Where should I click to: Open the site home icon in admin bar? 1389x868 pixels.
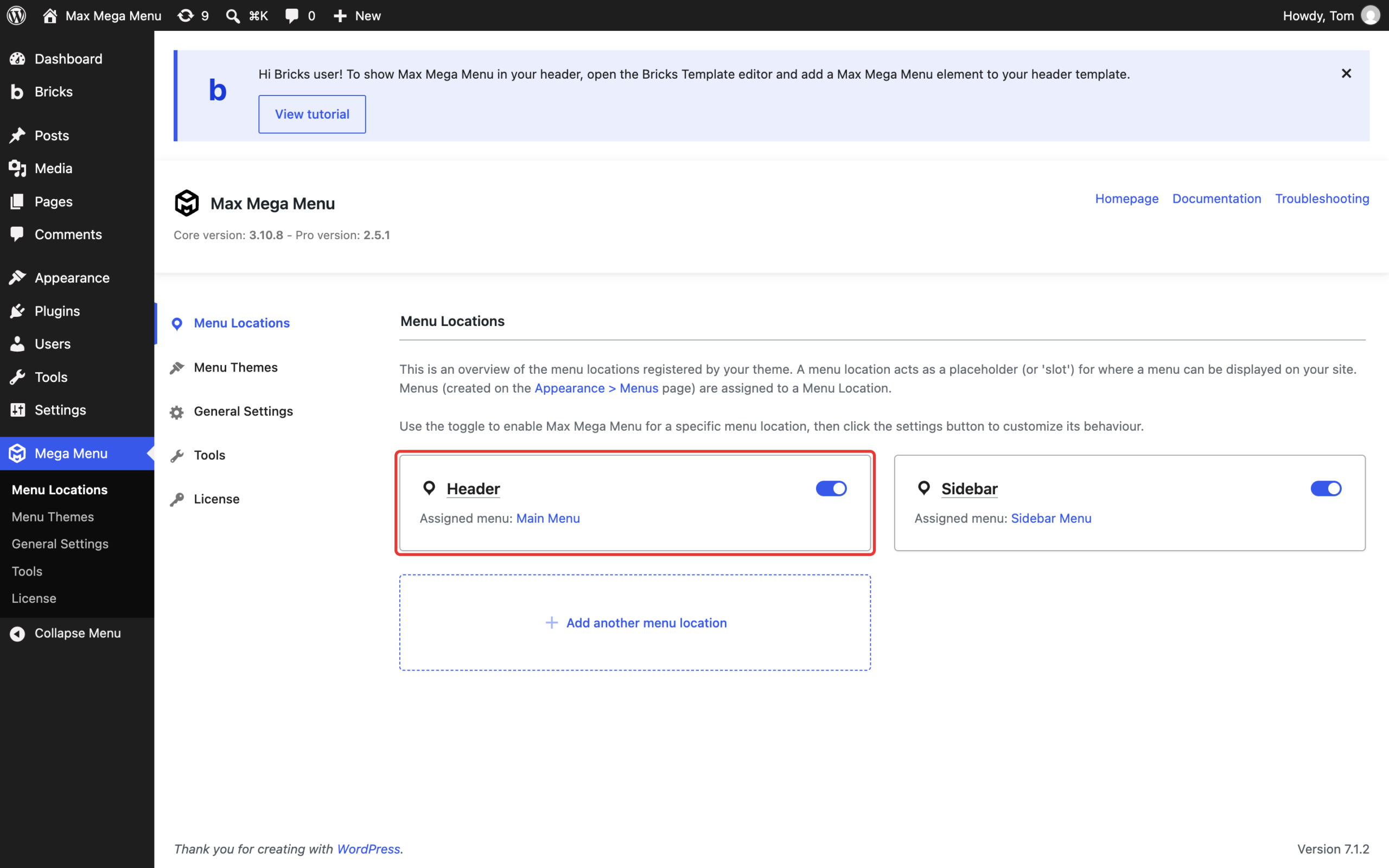(50, 16)
